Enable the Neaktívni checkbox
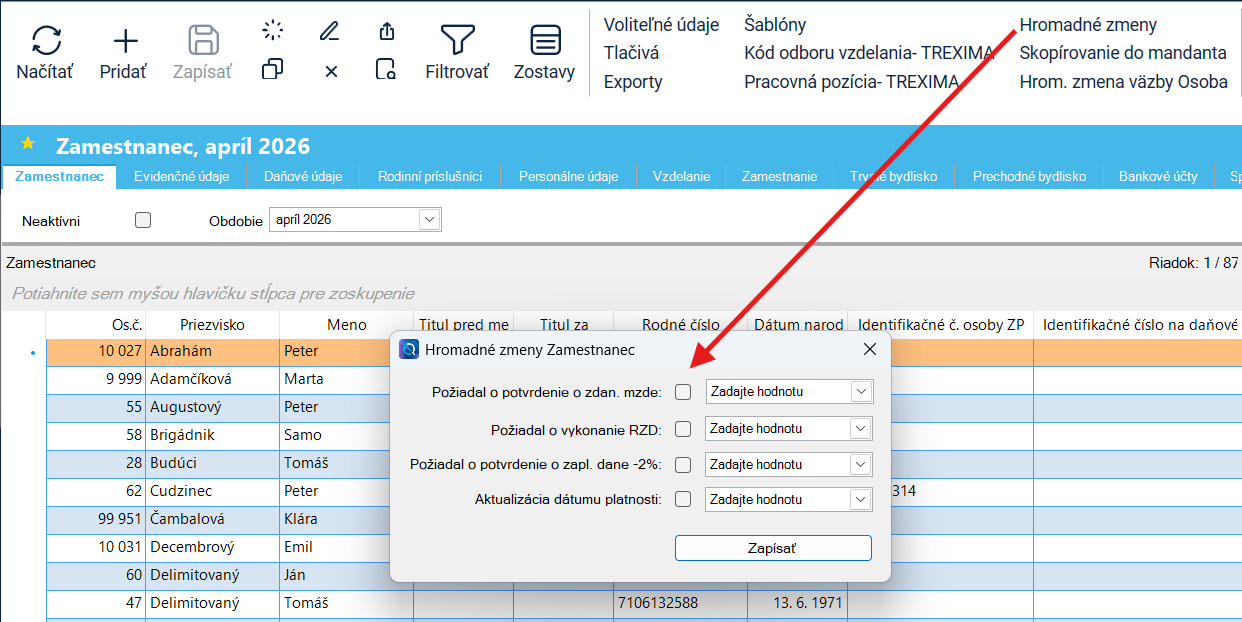Screen dimensions: 1242x622 tap(143, 220)
